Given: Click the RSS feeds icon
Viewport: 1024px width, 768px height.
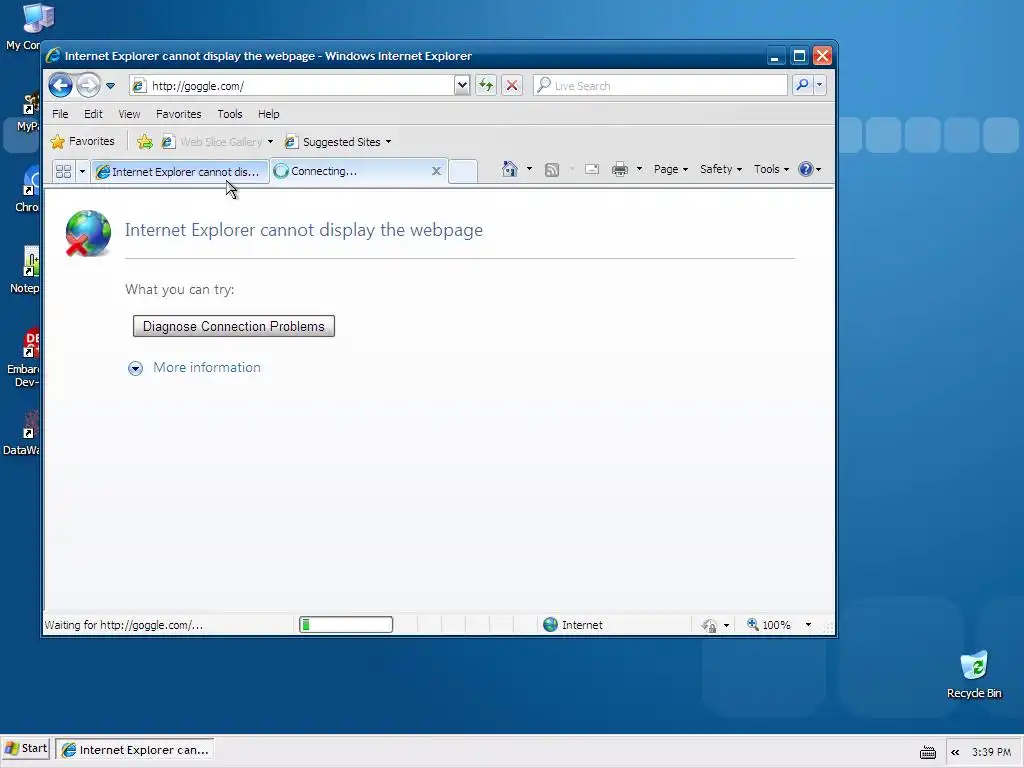Looking at the screenshot, I should pyautogui.click(x=552, y=170).
